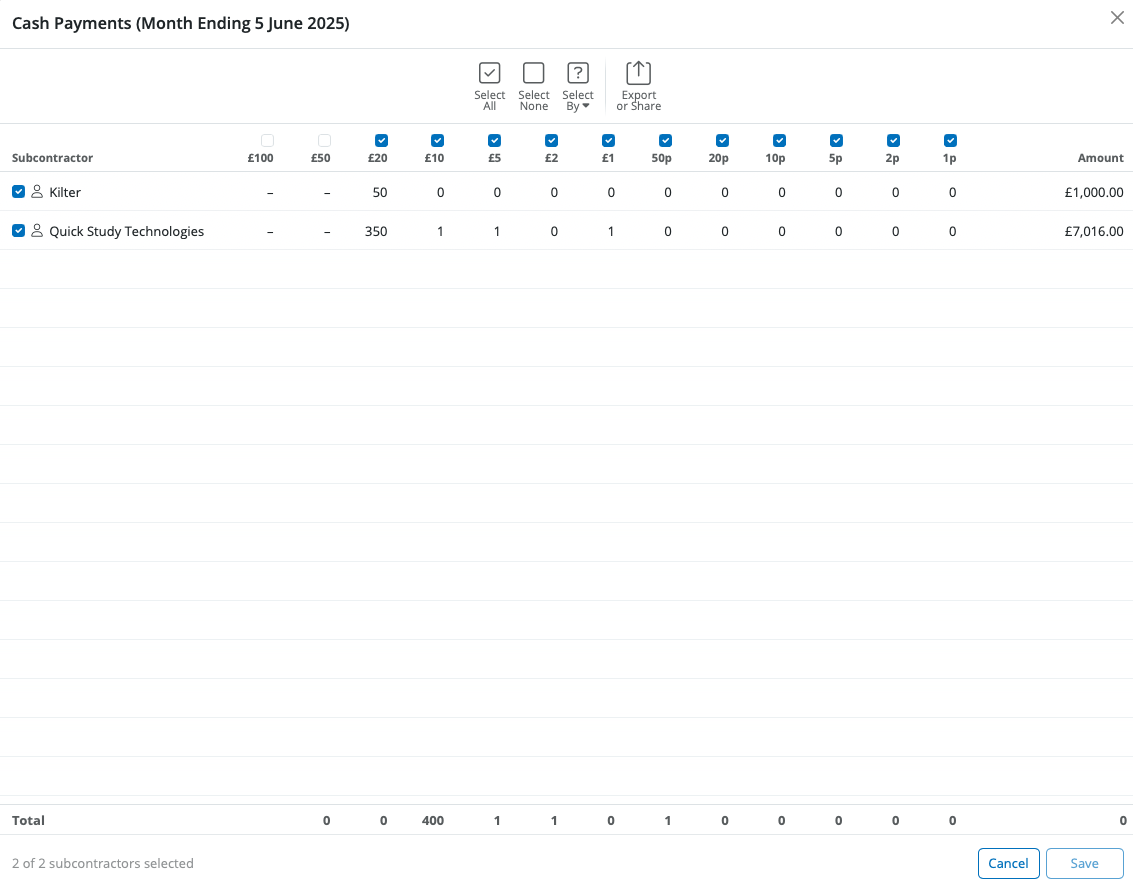
Task: Click the Select All icon
Action: point(489,74)
